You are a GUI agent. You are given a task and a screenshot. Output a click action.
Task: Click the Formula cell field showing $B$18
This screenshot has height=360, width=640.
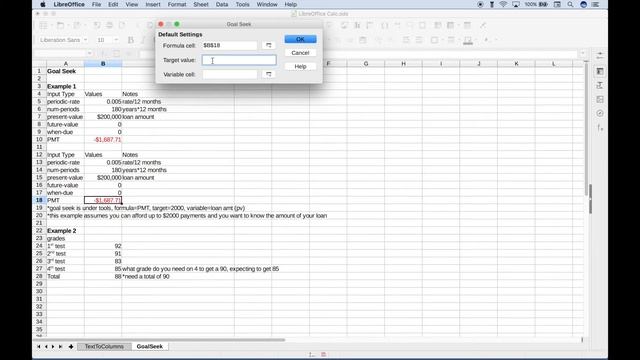[230, 45]
